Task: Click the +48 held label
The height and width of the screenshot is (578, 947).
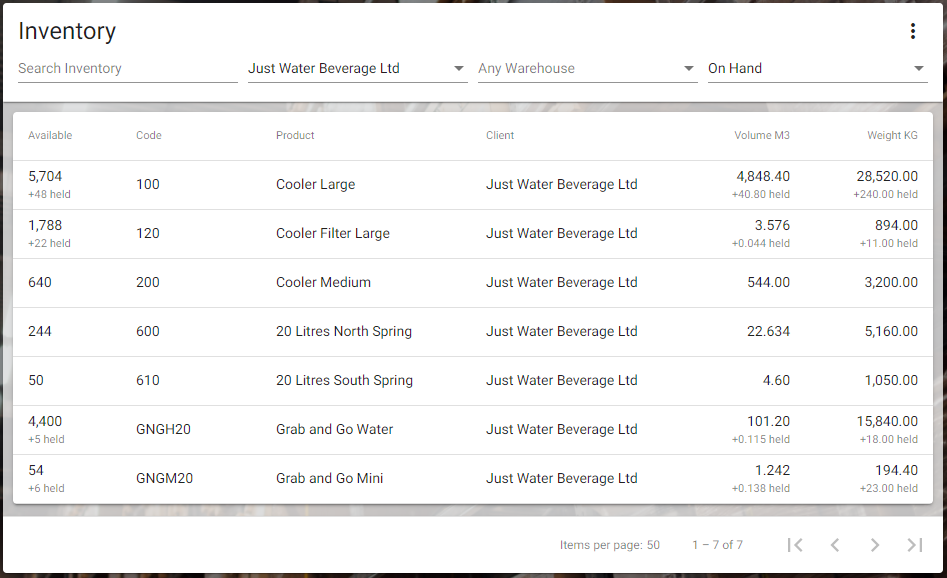Action: point(49,194)
